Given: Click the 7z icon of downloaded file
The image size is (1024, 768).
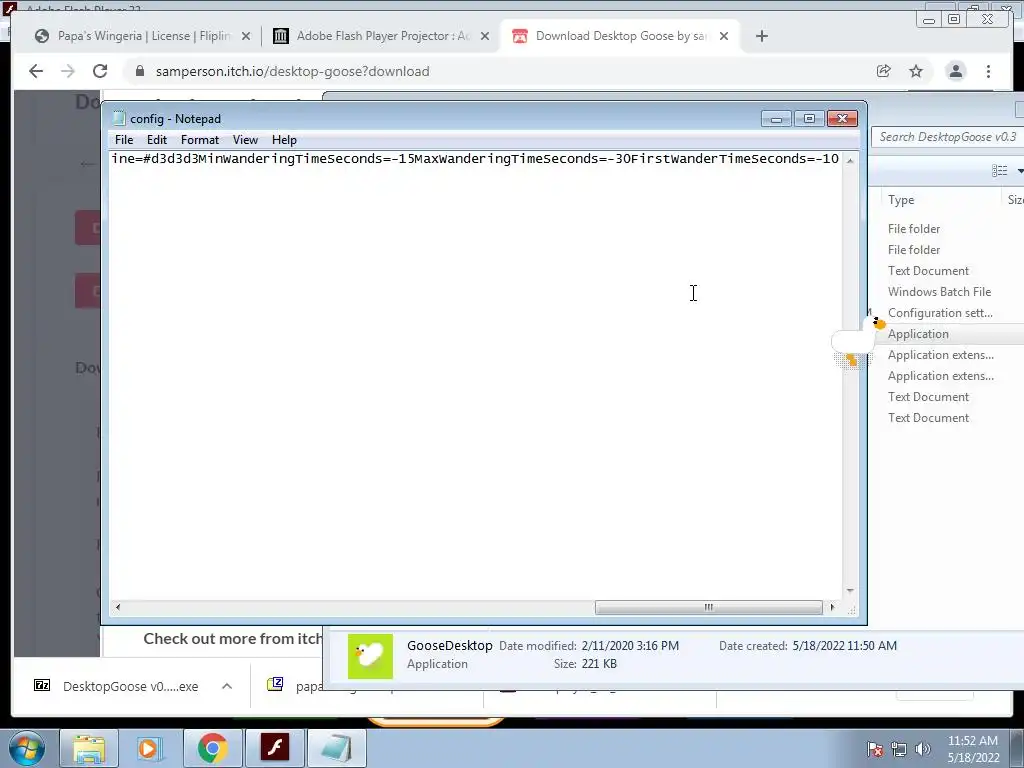Looking at the screenshot, I should (42, 685).
